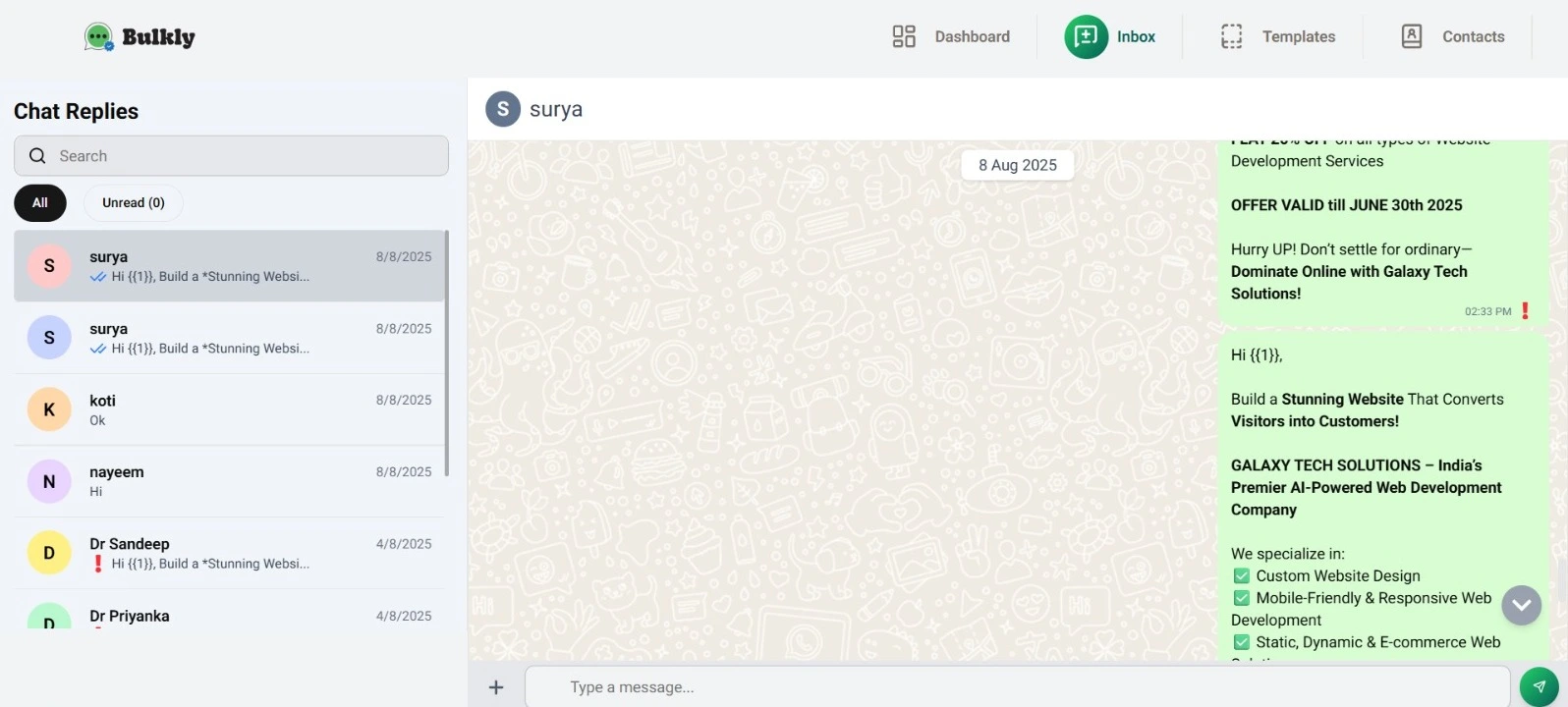The height and width of the screenshot is (707, 1568).
Task: Click the Templates dashed-square icon
Action: (1231, 36)
